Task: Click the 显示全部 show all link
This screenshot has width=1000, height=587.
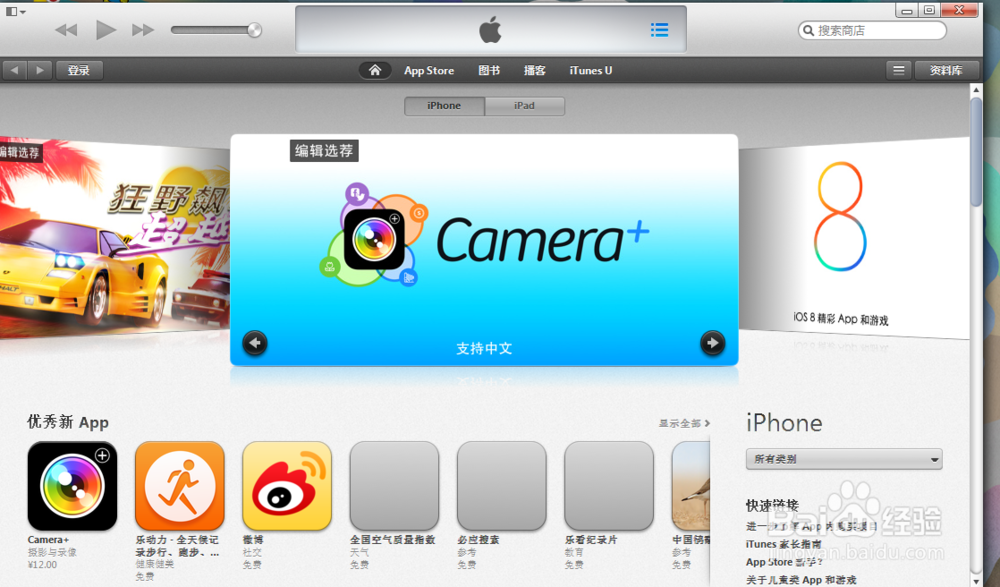Action: (684, 423)
